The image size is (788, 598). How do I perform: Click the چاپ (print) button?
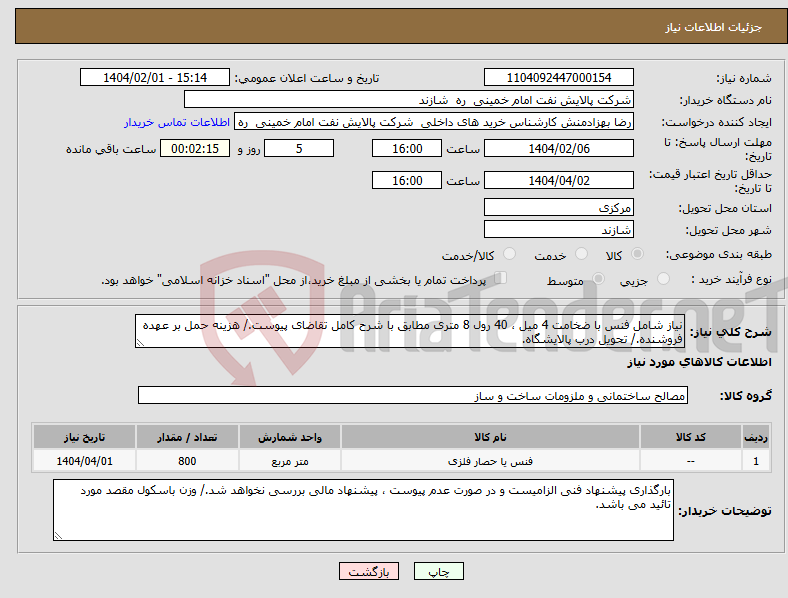click(438, 571)
